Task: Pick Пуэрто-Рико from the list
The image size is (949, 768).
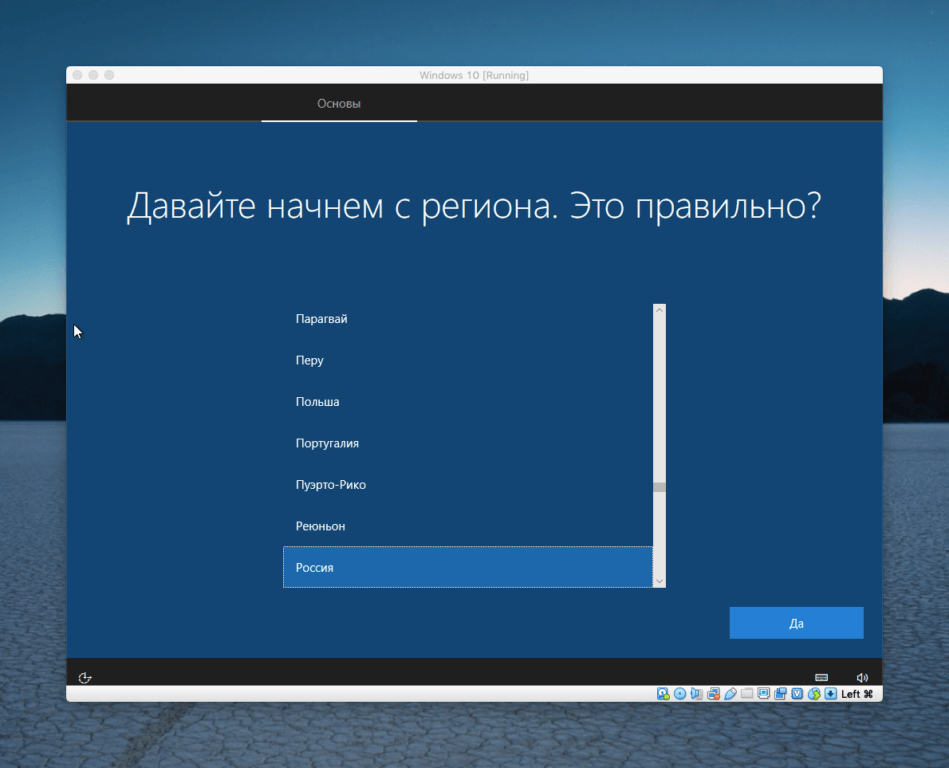Action: 468,485
